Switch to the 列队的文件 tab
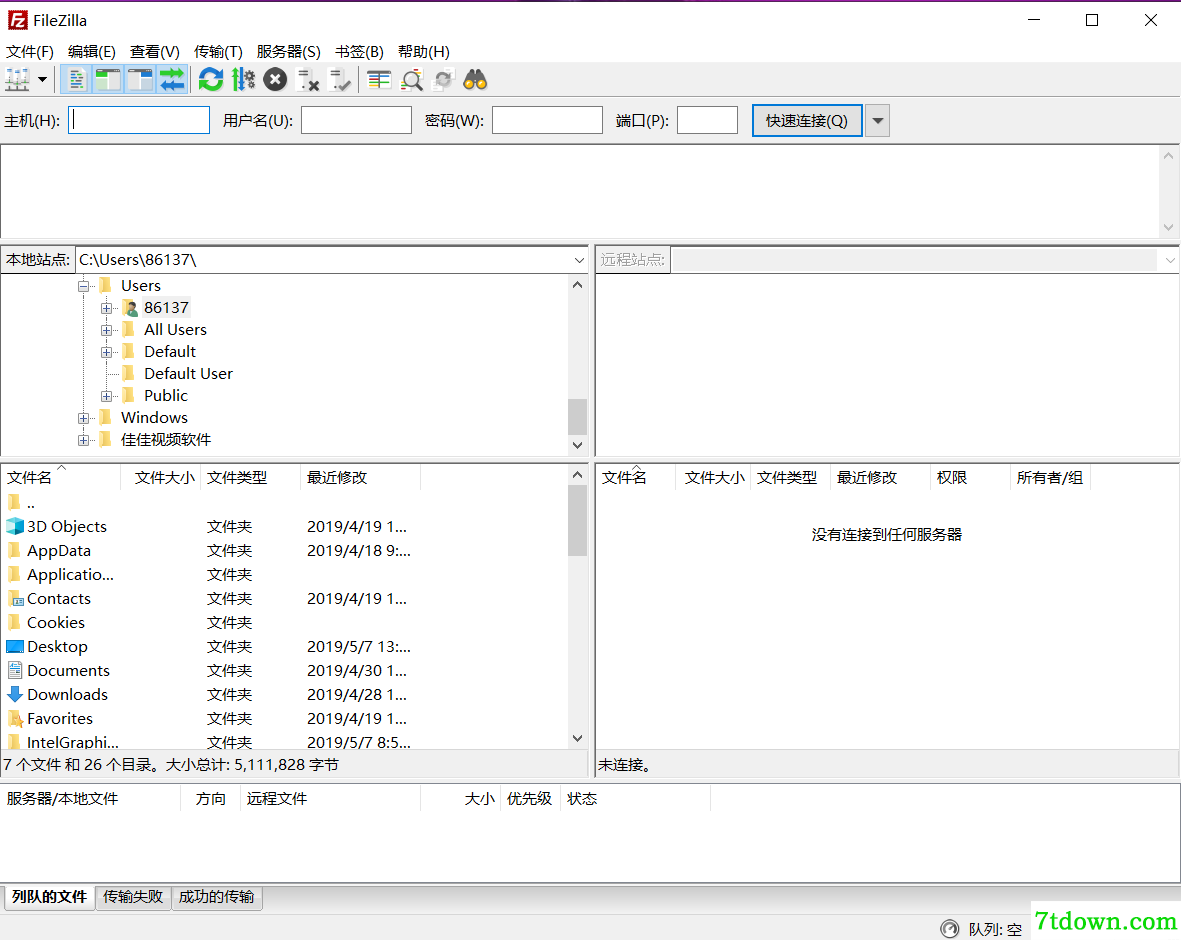Screen dimensions: 1181x940 coord(50,897)
